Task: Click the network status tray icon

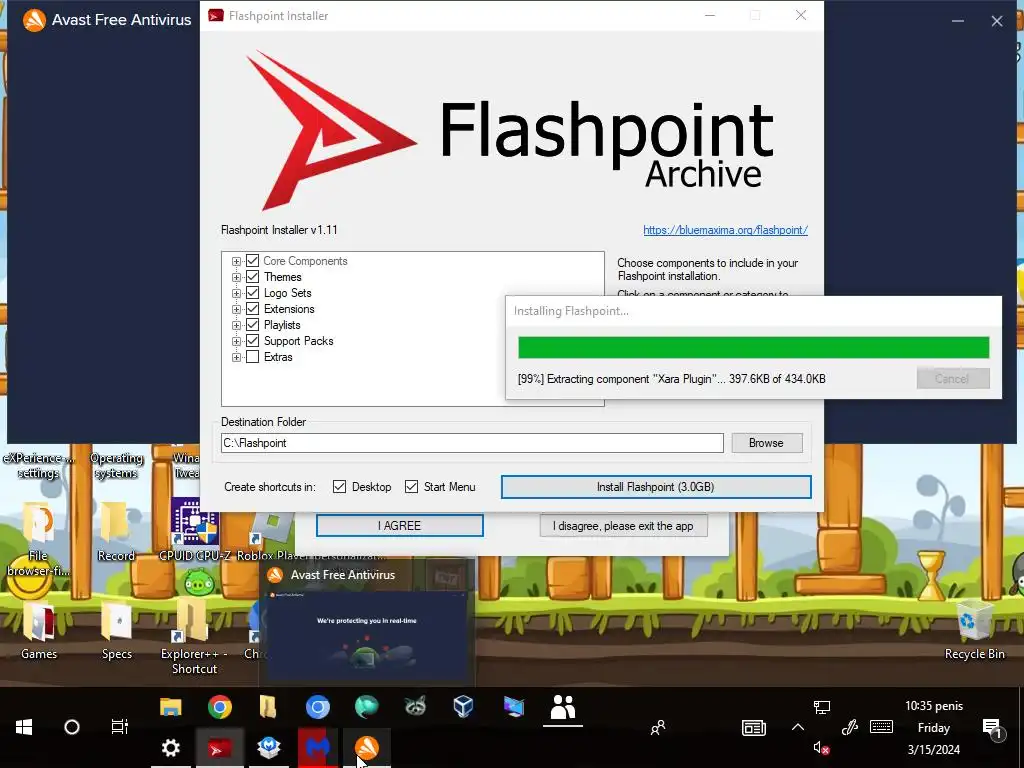Action: (822, 707)
